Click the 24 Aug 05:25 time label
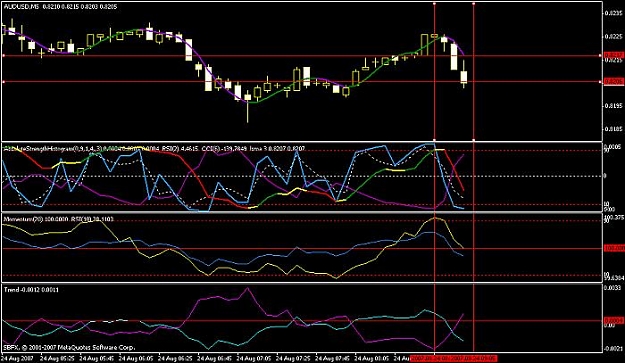Viewport: 625px width, 363px height. tap(57, 358)
